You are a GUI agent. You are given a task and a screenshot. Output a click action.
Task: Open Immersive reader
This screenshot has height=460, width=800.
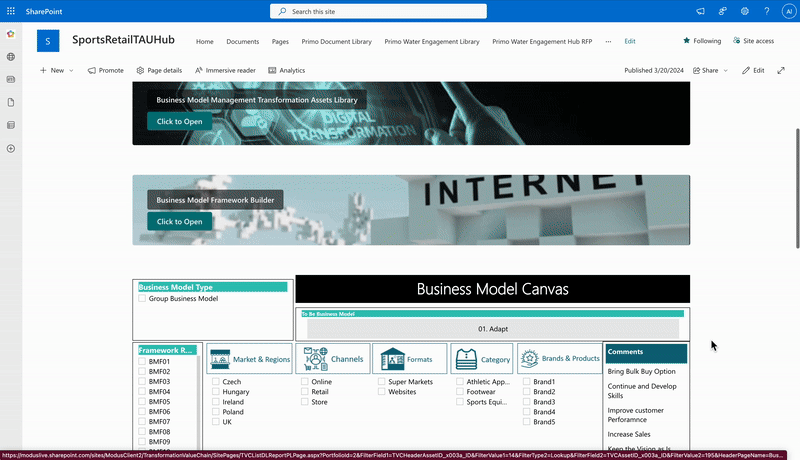(225, 70)
